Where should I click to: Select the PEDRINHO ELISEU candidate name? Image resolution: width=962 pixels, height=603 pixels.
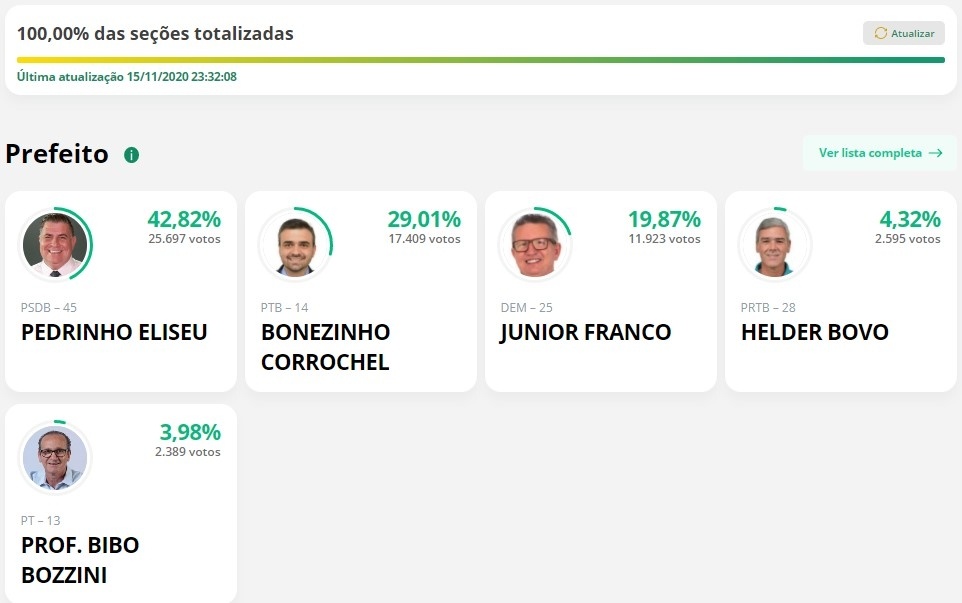(114, 332)
